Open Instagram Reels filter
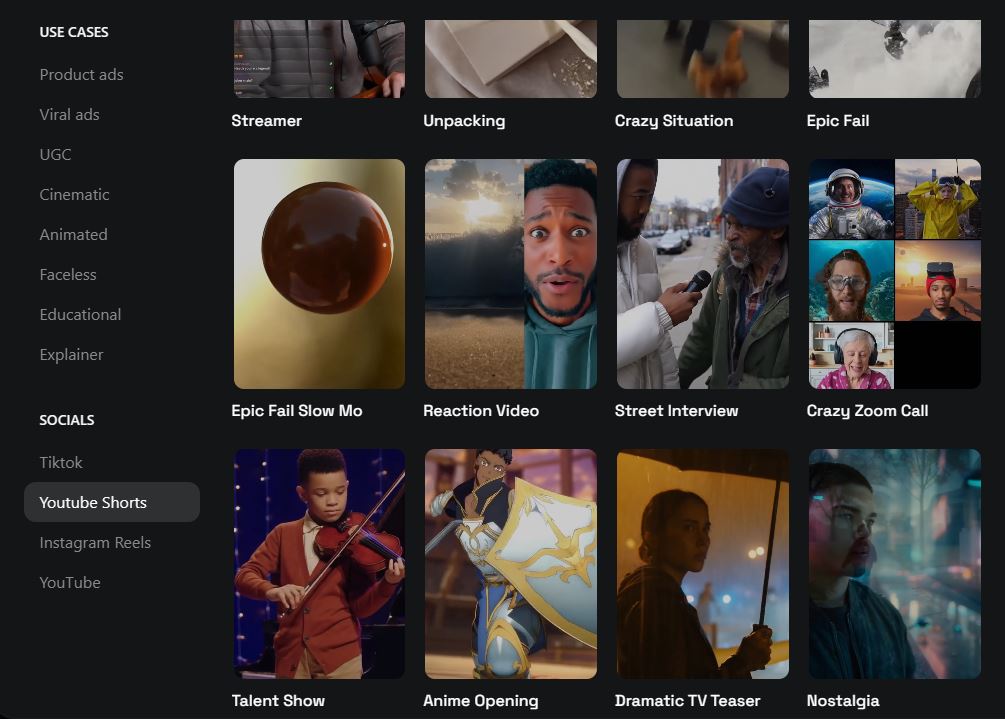The width and height of the screenshot is (1005, 719). (x=95, y=543)
